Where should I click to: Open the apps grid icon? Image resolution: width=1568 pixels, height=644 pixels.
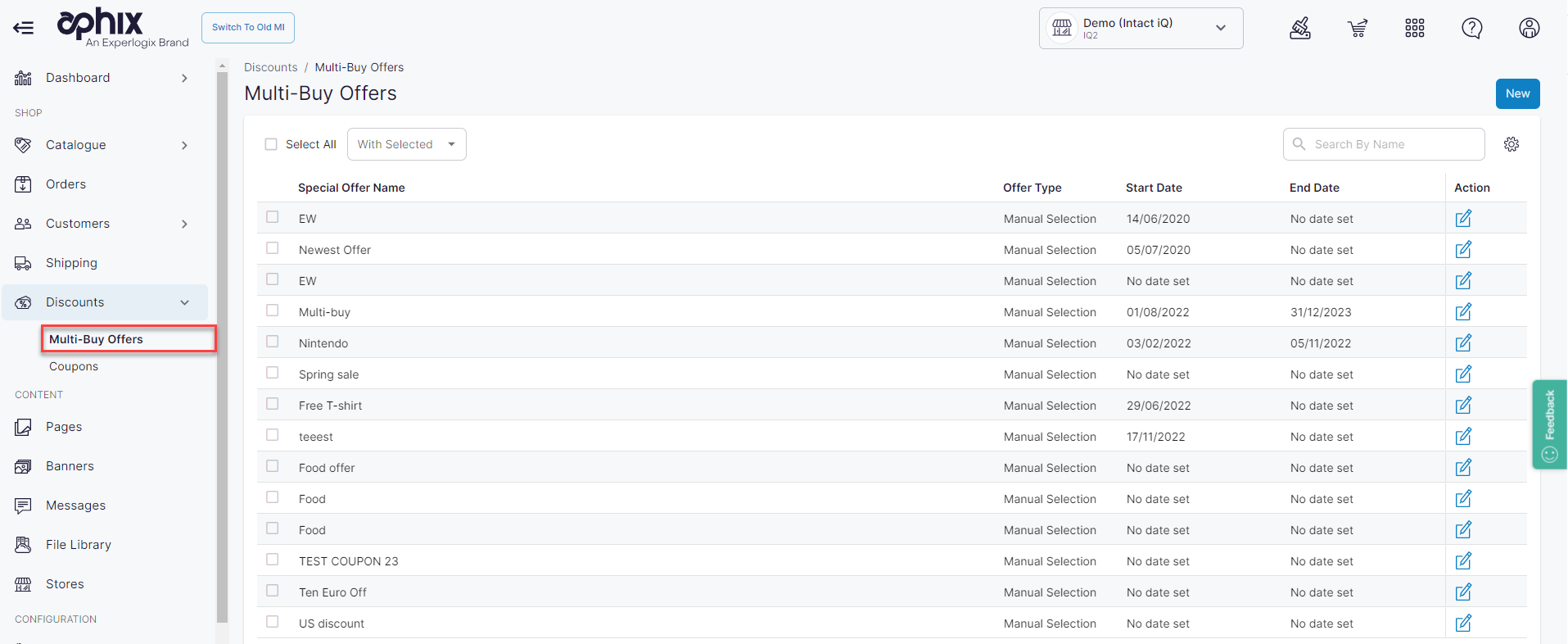pyautogui.click(x=1414, y=29)
